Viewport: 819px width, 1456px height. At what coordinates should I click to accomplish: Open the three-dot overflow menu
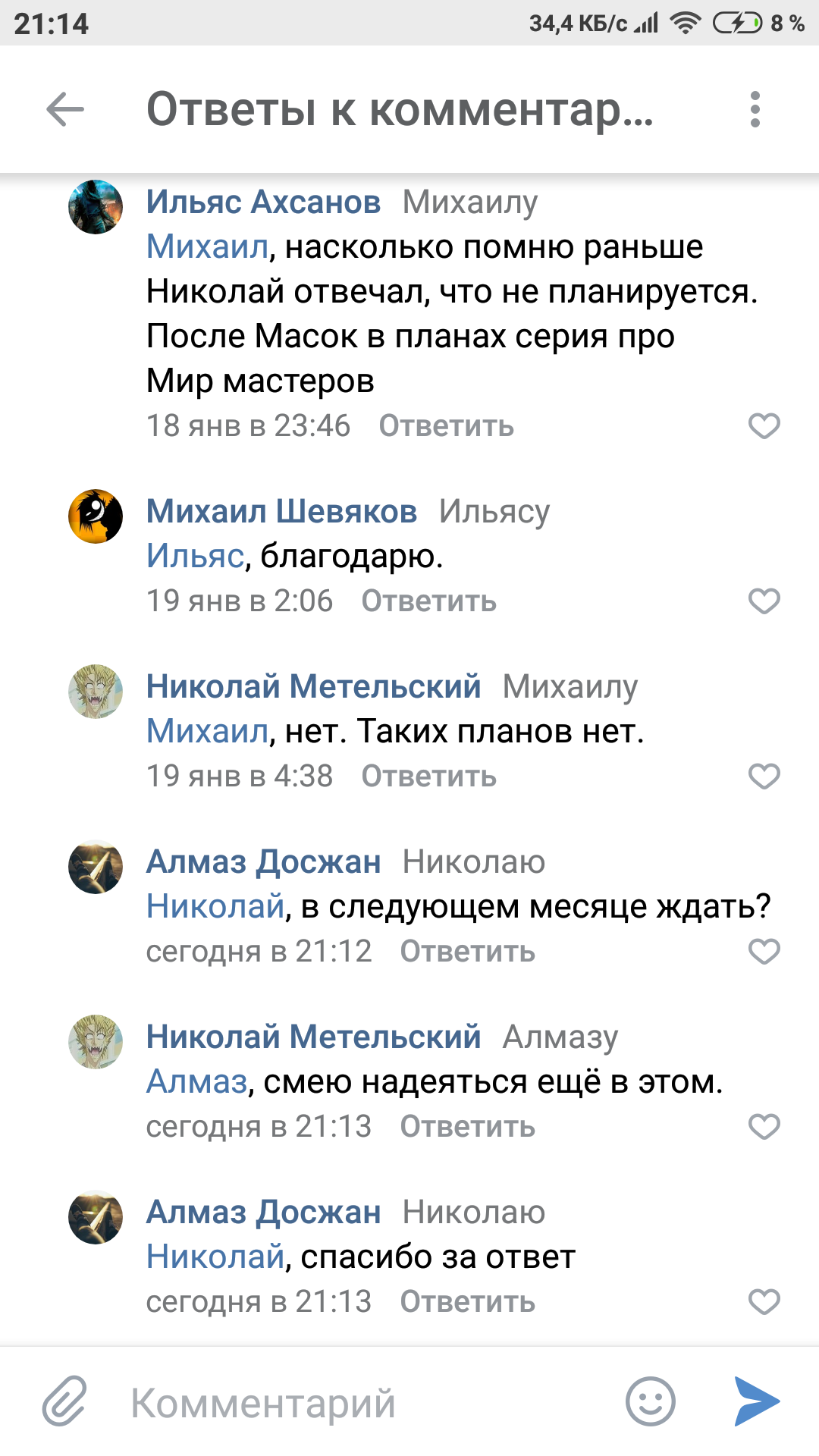pyautogui.click(x=755, y=110)
